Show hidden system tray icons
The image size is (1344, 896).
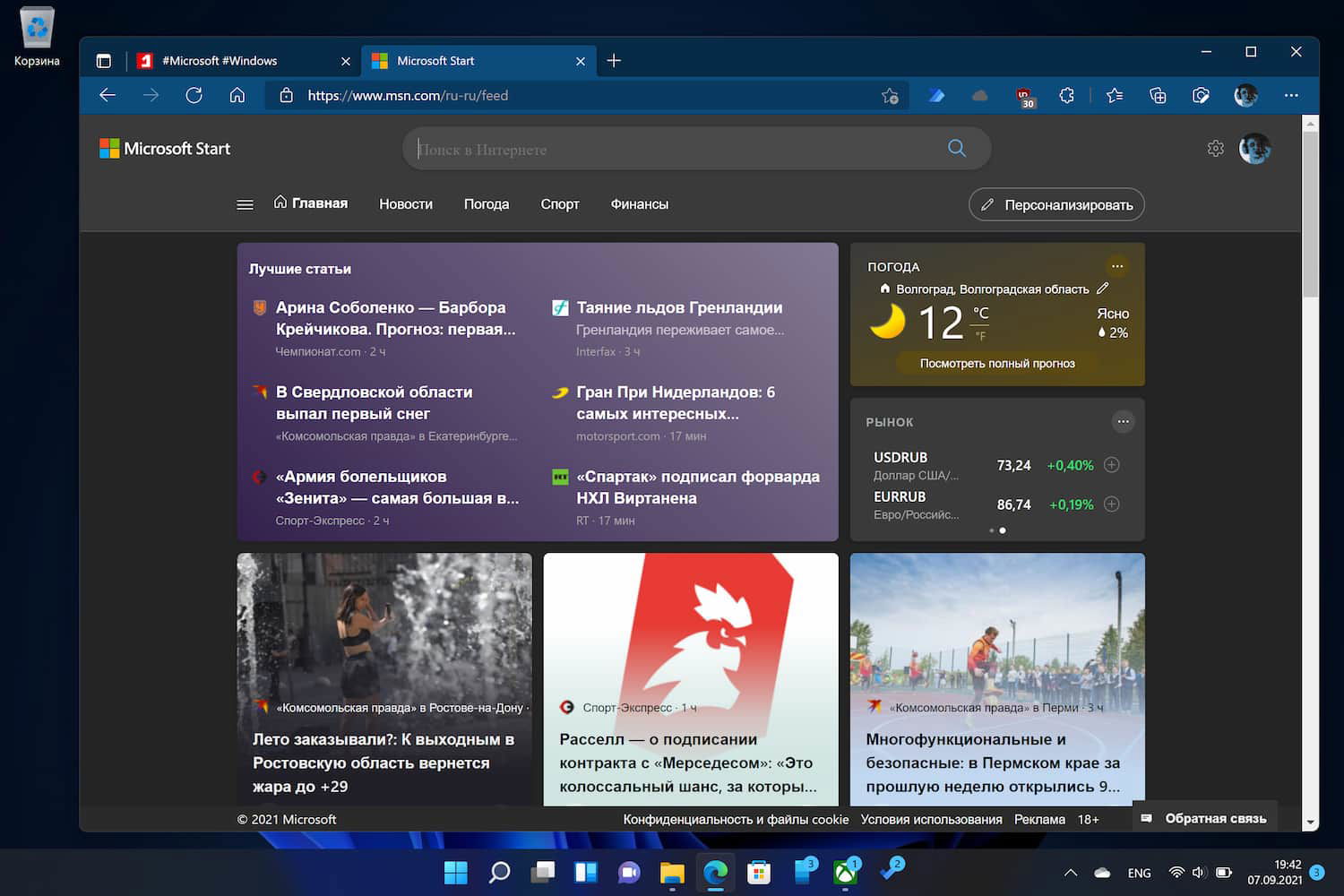[x=1071, y=872]
